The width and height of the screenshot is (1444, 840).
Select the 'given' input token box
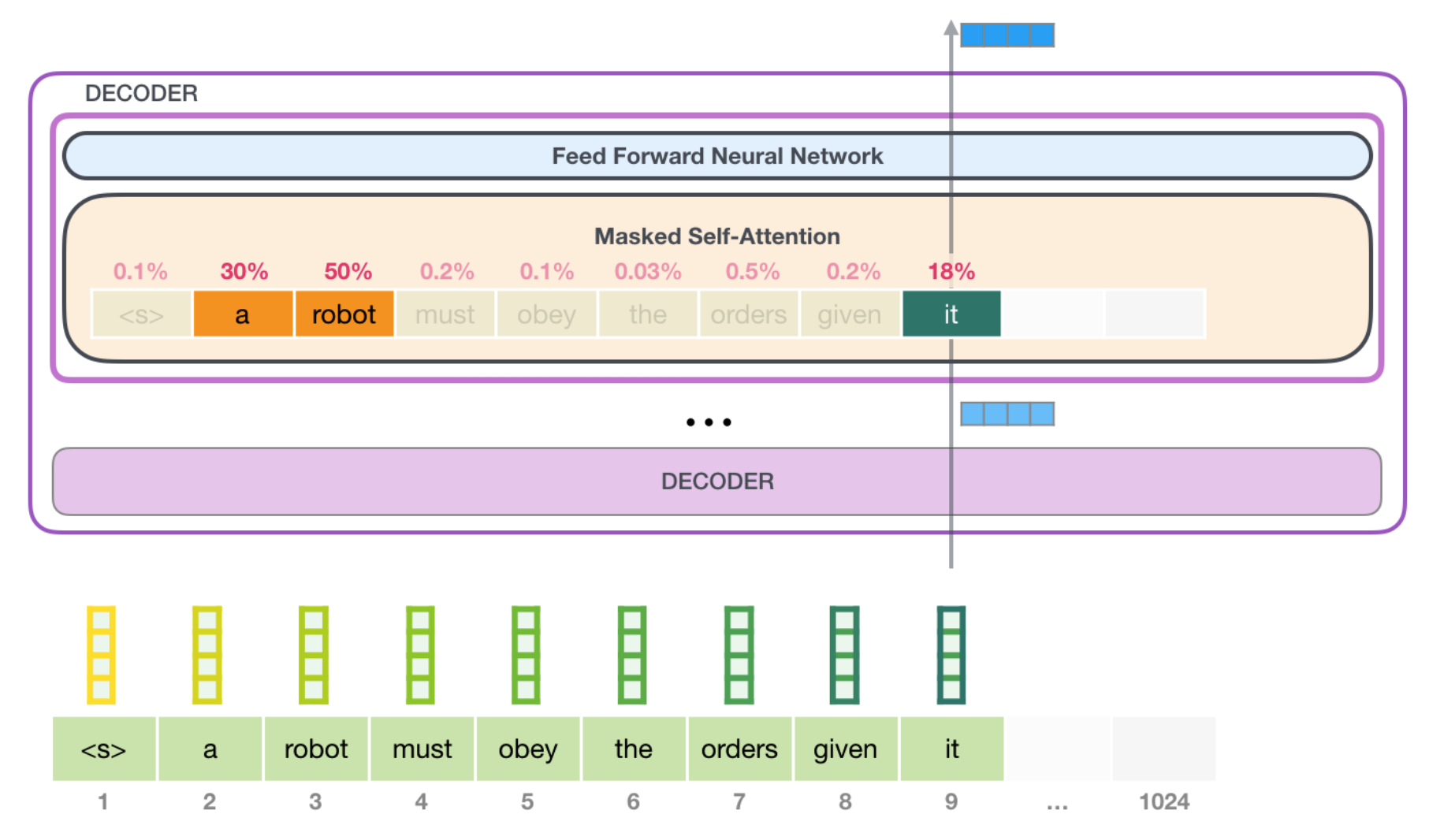845,749
